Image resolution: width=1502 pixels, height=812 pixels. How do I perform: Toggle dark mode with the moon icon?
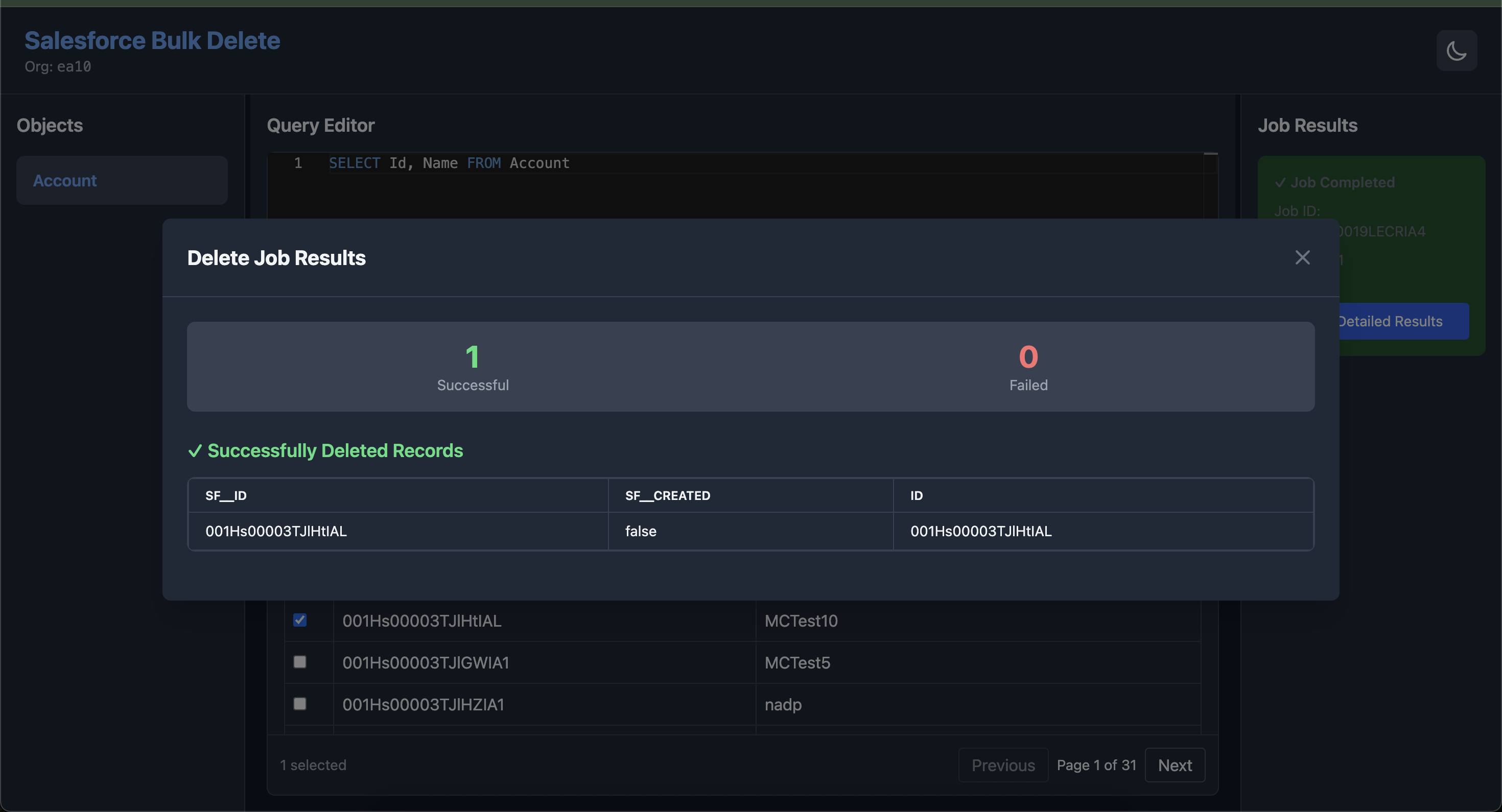tap(1456, 51)
